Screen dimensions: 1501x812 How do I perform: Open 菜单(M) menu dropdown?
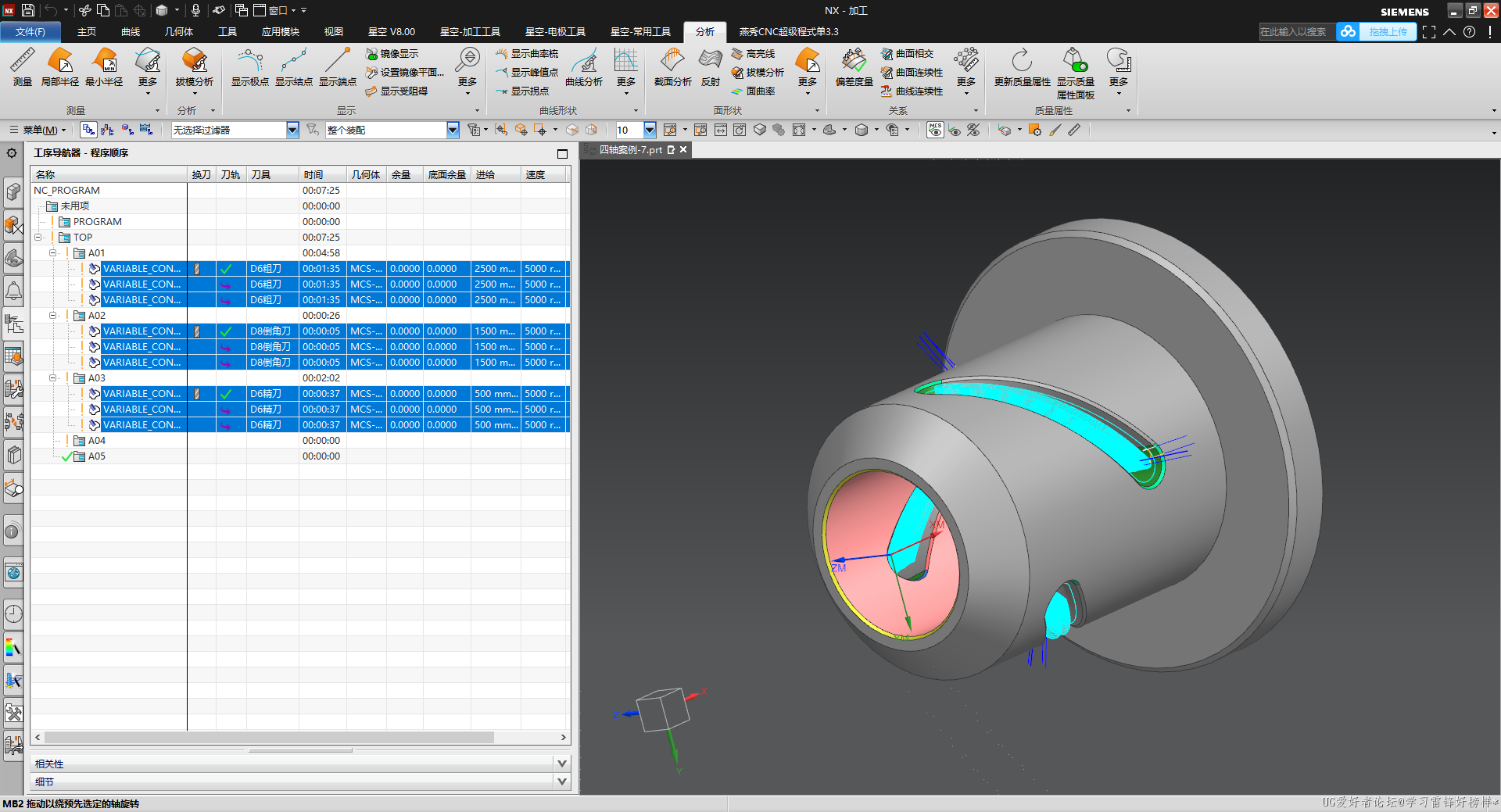(x=38, y=130)
